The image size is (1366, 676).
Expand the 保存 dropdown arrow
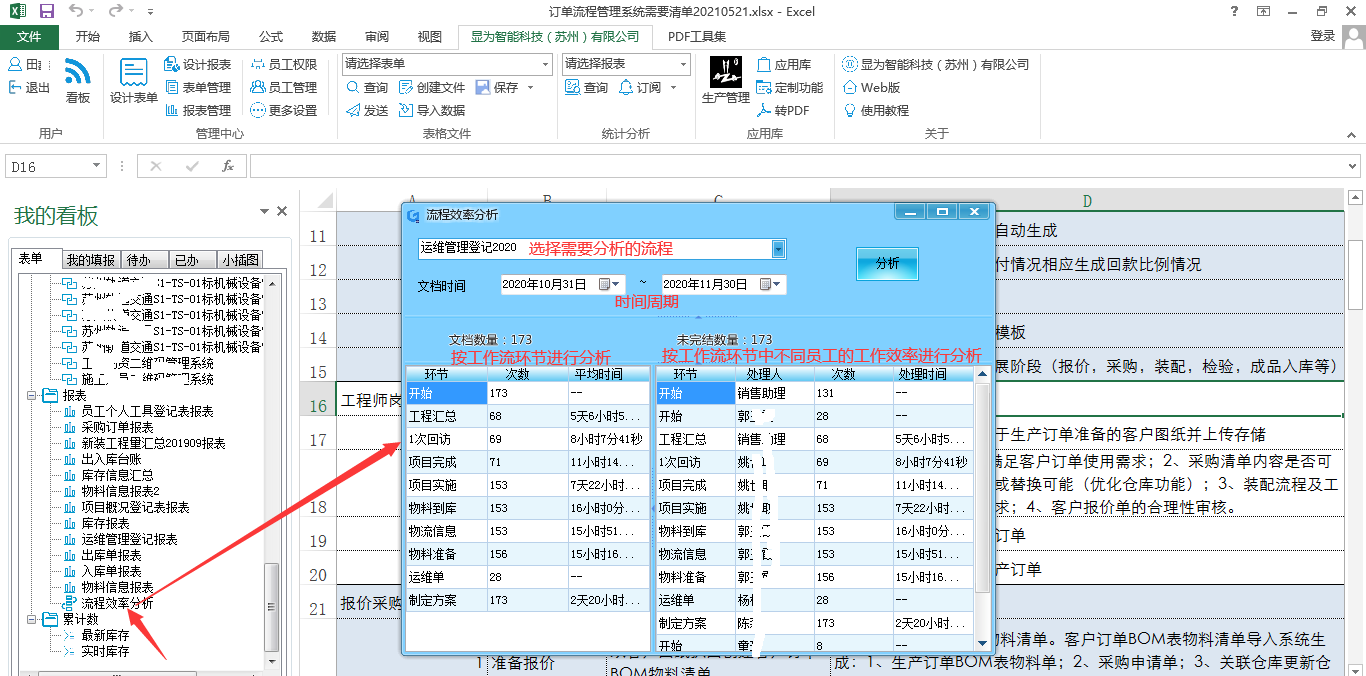point(531,87)
